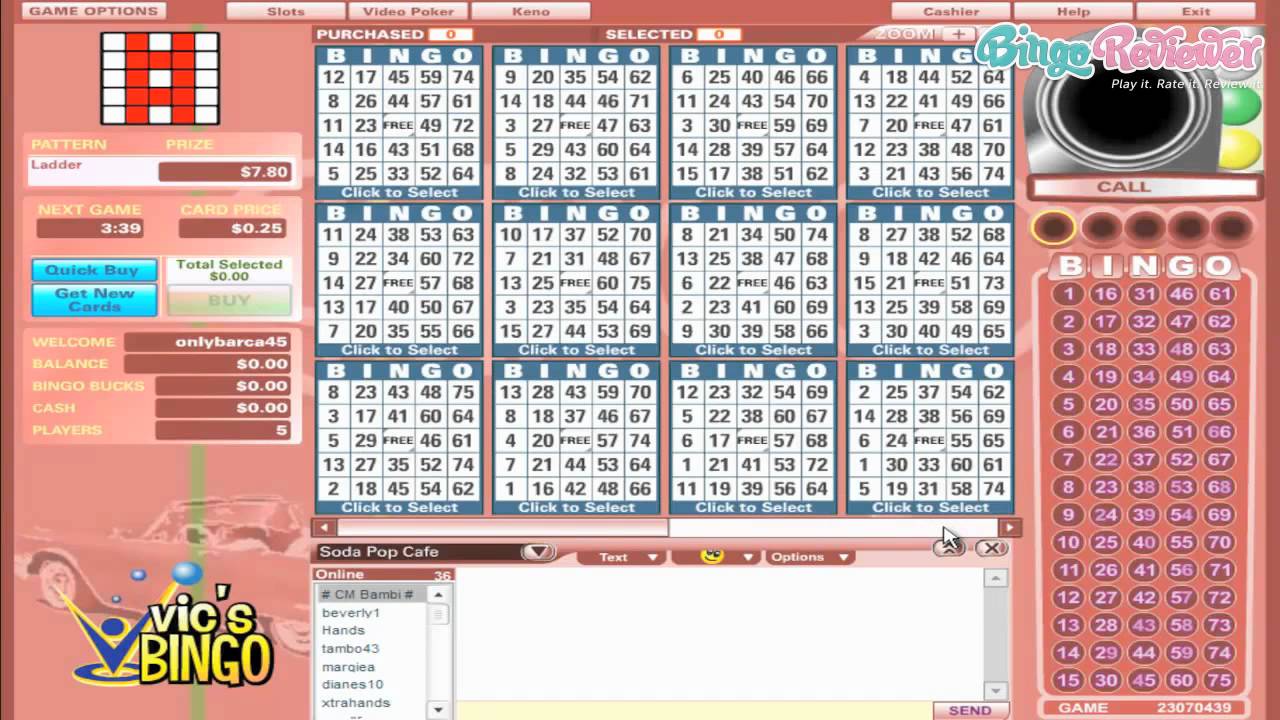Click ball number 66 on call board

(x=1219, y=432)
